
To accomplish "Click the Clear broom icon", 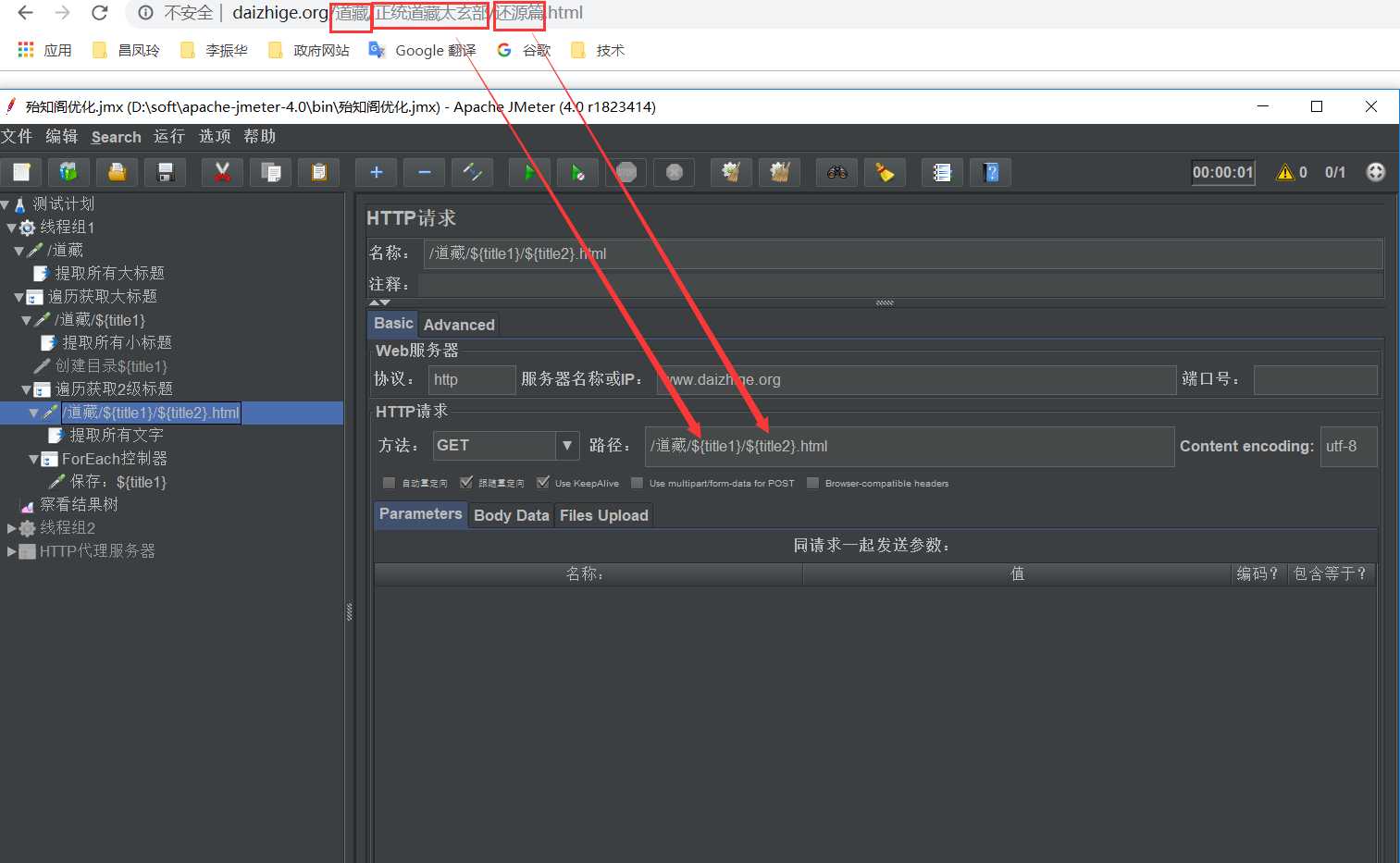I will pos(732,172).
